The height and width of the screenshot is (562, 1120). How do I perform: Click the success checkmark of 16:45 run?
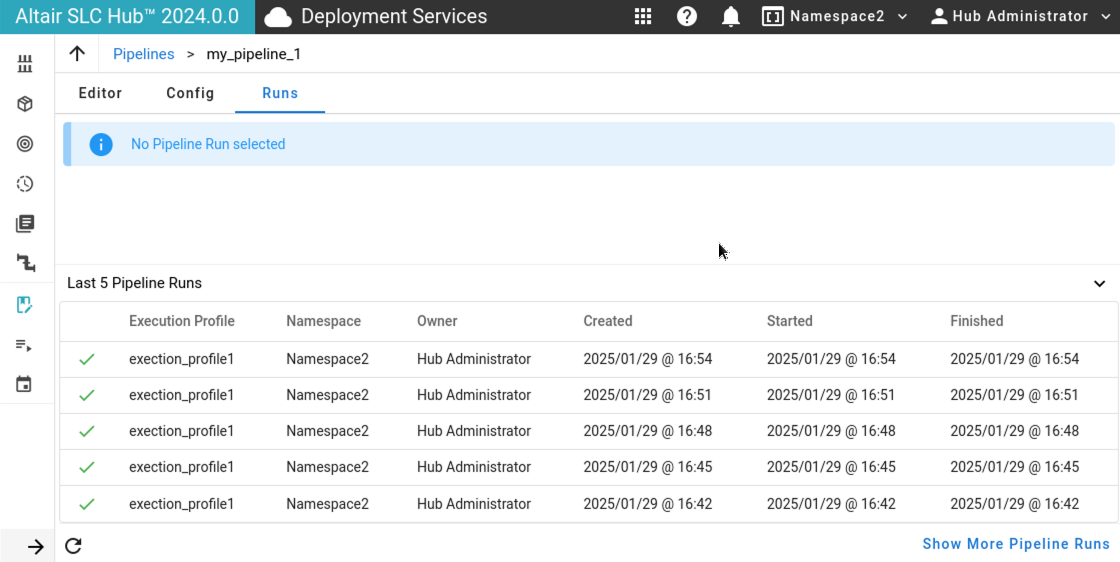(87, 467)
